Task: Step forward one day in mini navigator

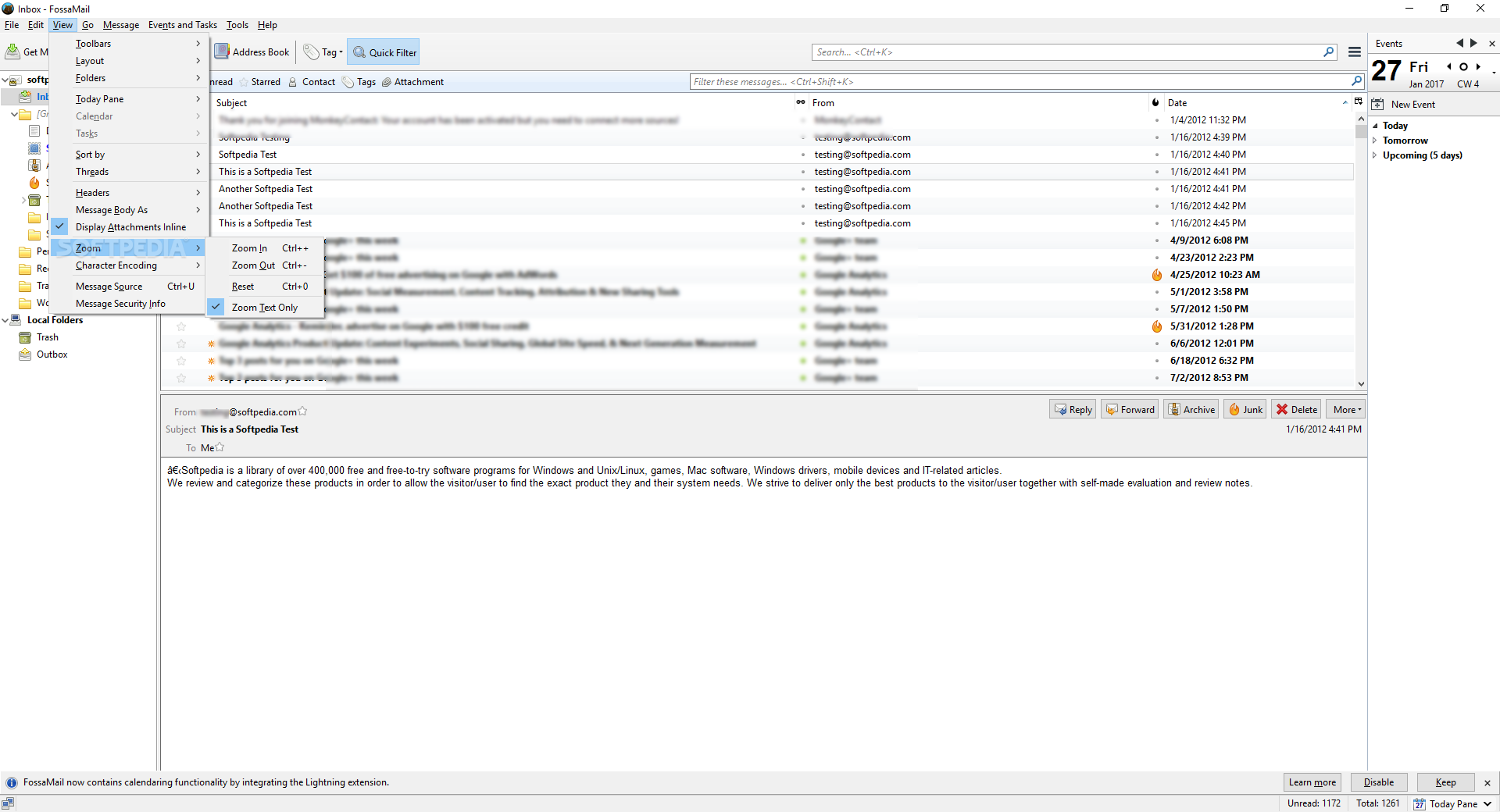Action: (x=1478, y=66)
